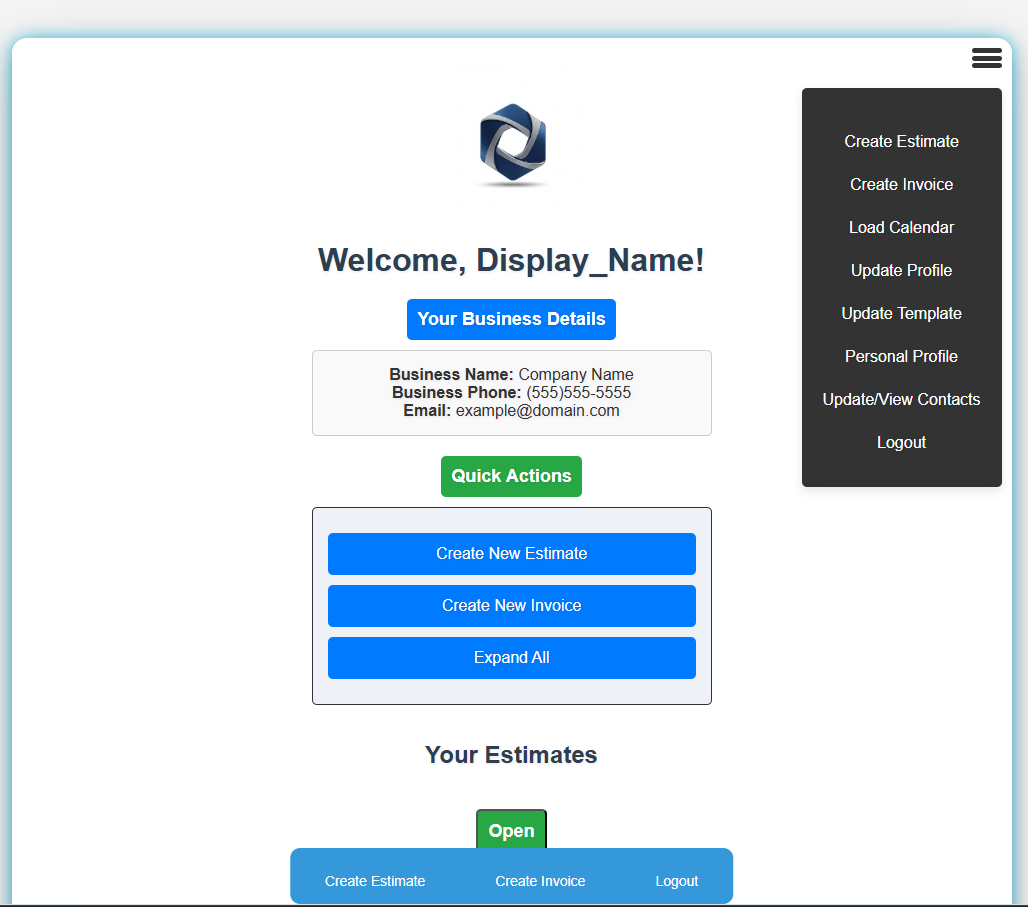1028x907 pixels.
Task: Log out using the side menu
Action: click(x=901, y=442)
